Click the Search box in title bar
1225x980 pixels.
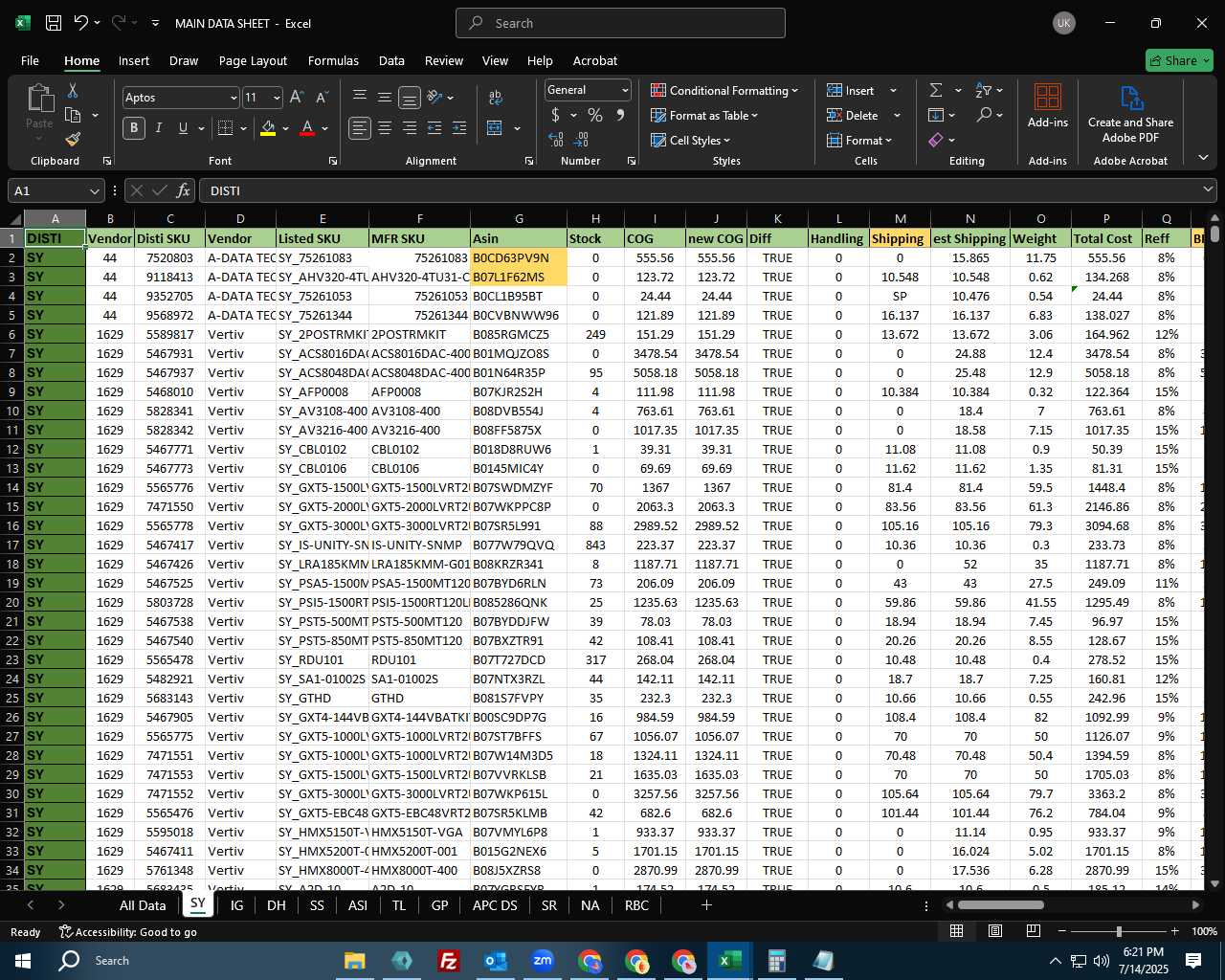coord(620,23)
